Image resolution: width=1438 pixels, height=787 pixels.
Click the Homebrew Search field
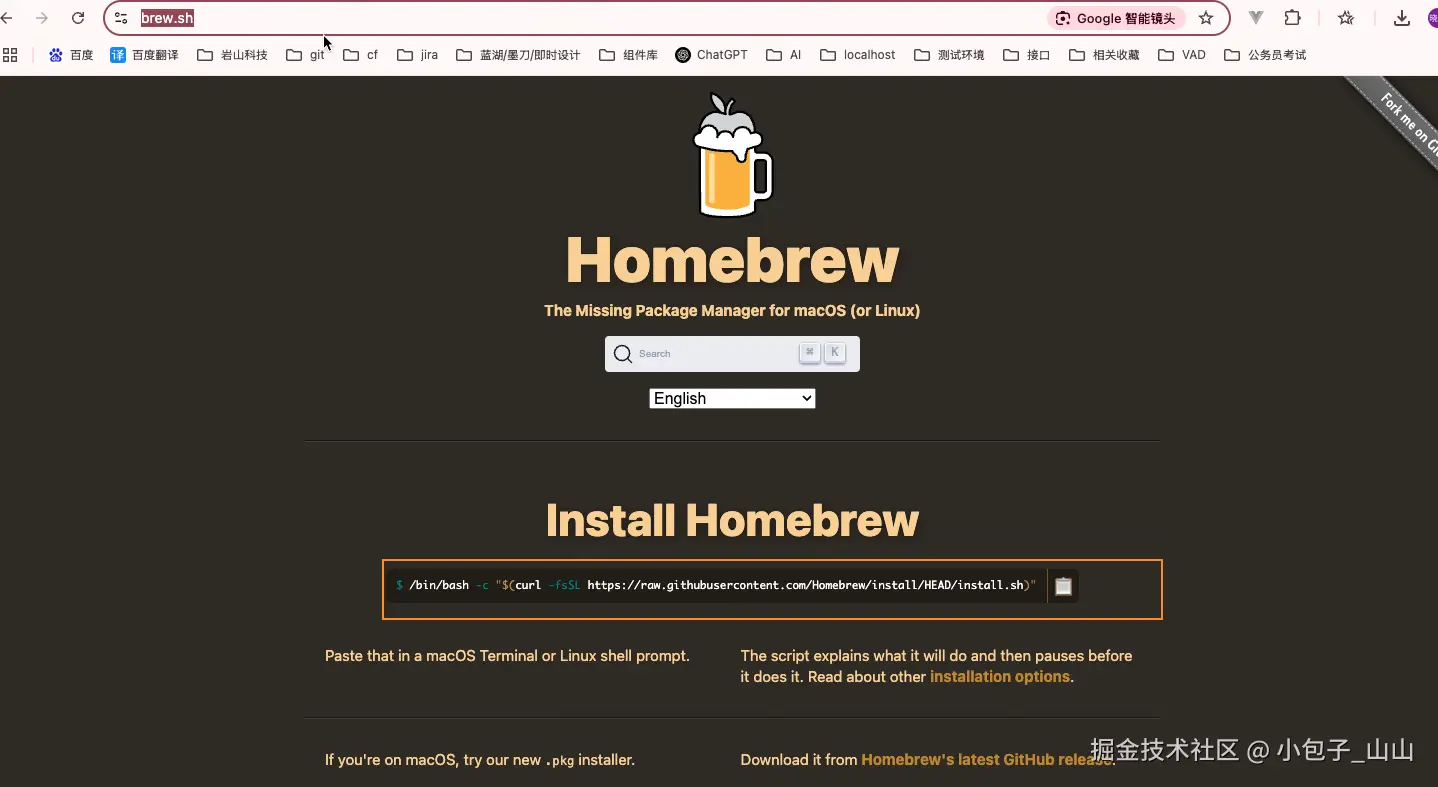coord(732,354)
